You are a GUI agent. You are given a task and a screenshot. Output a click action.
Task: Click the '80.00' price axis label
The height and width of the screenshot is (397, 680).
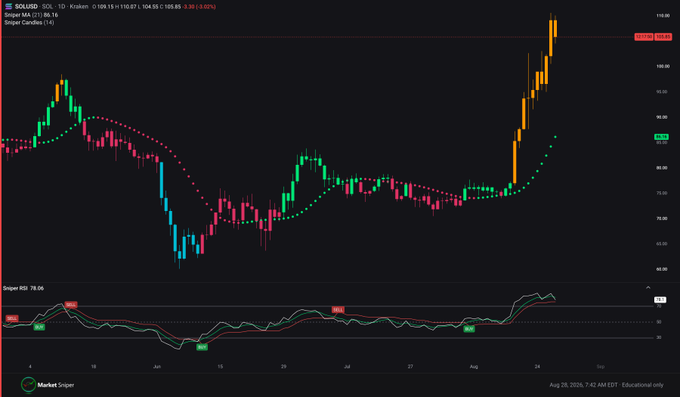pyautogui.click(x=662, y=168)
